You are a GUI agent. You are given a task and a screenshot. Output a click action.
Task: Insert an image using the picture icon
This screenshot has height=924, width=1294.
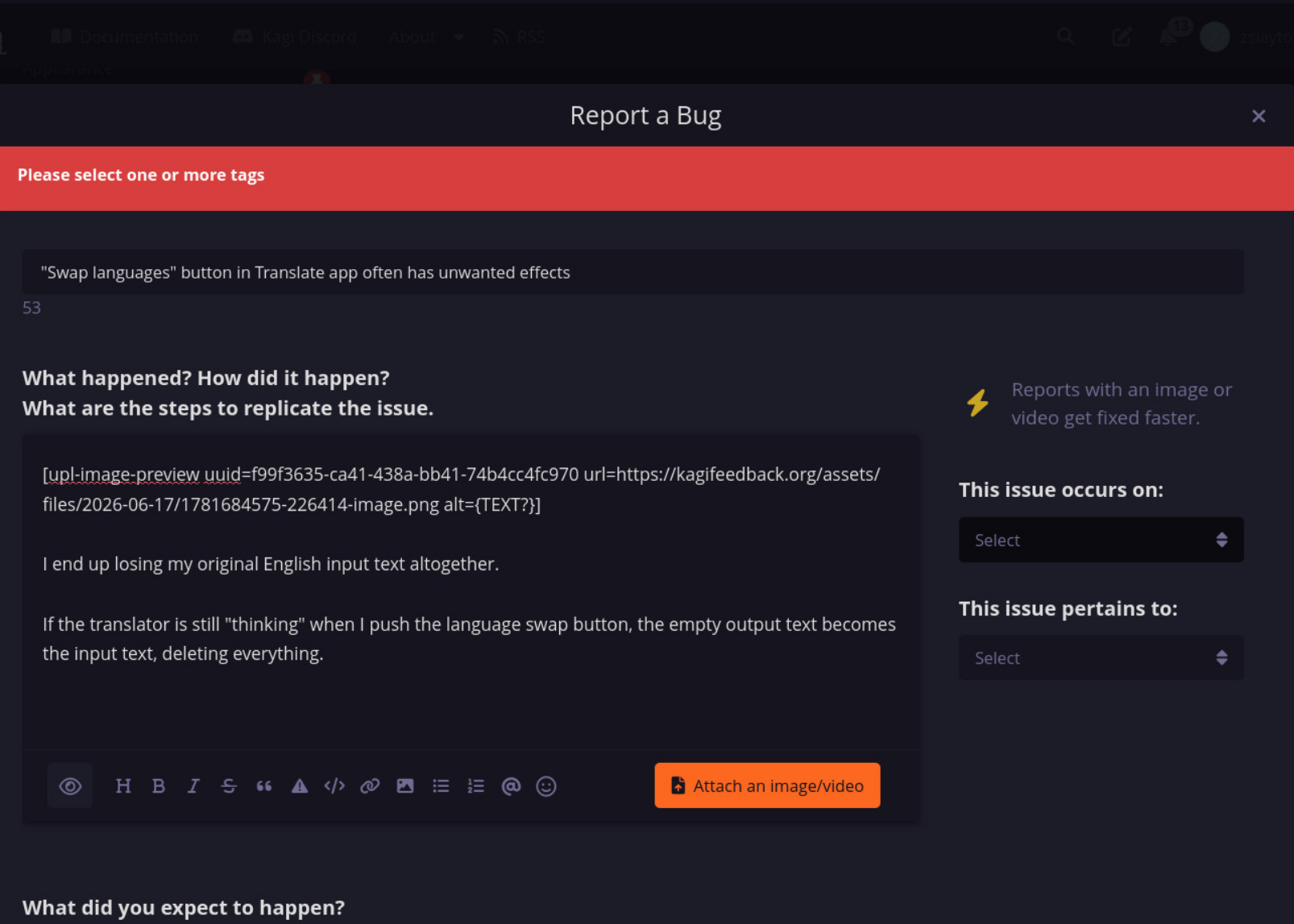tap(405, 785)
